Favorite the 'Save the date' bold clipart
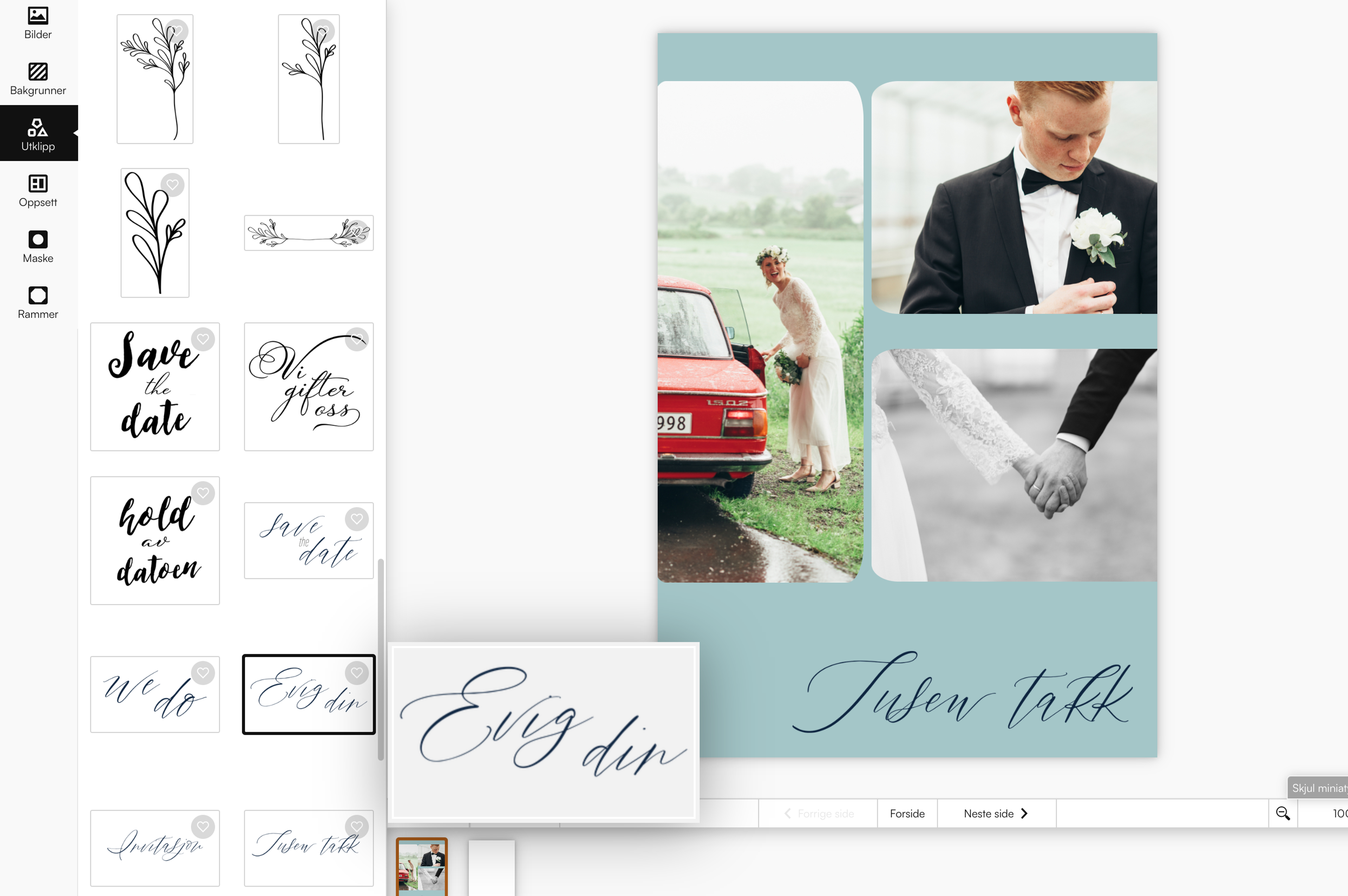The image size is (1348, 896). (x=203, y=339)
